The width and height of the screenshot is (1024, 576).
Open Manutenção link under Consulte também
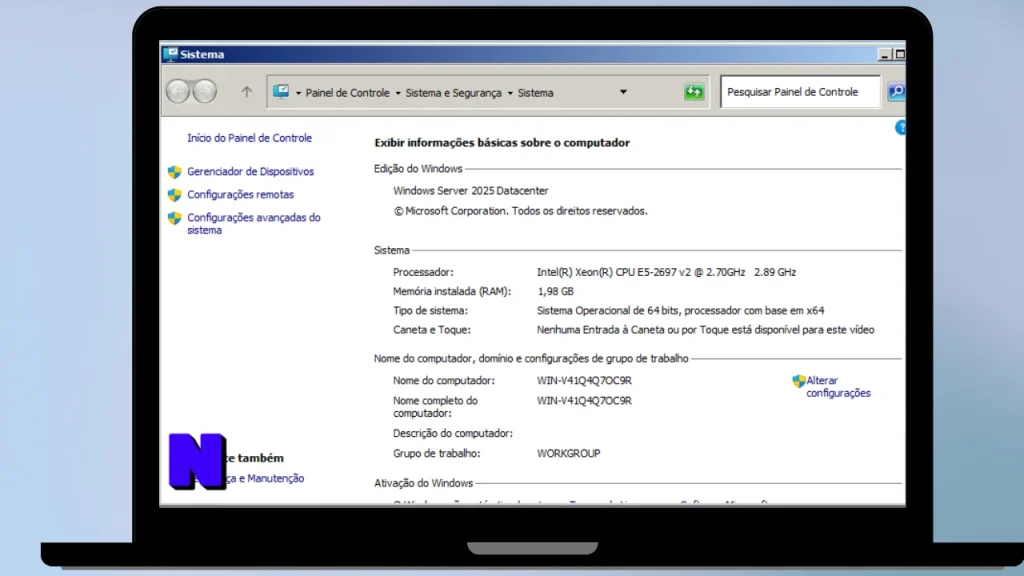(x=266, y=478)
